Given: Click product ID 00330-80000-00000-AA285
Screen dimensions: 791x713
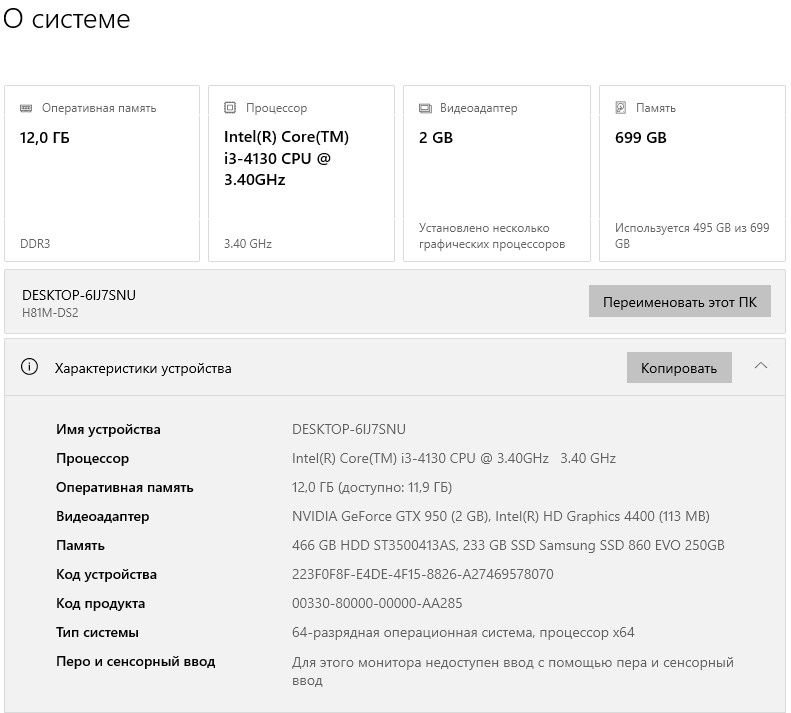Looking at the screenshot, I should pos(377,603).
